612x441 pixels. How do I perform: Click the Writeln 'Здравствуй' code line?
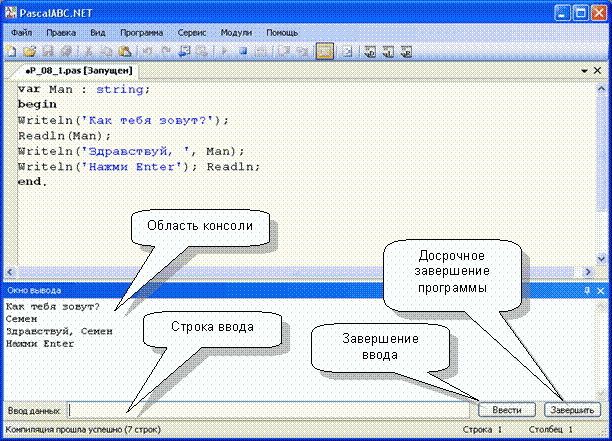131,151
